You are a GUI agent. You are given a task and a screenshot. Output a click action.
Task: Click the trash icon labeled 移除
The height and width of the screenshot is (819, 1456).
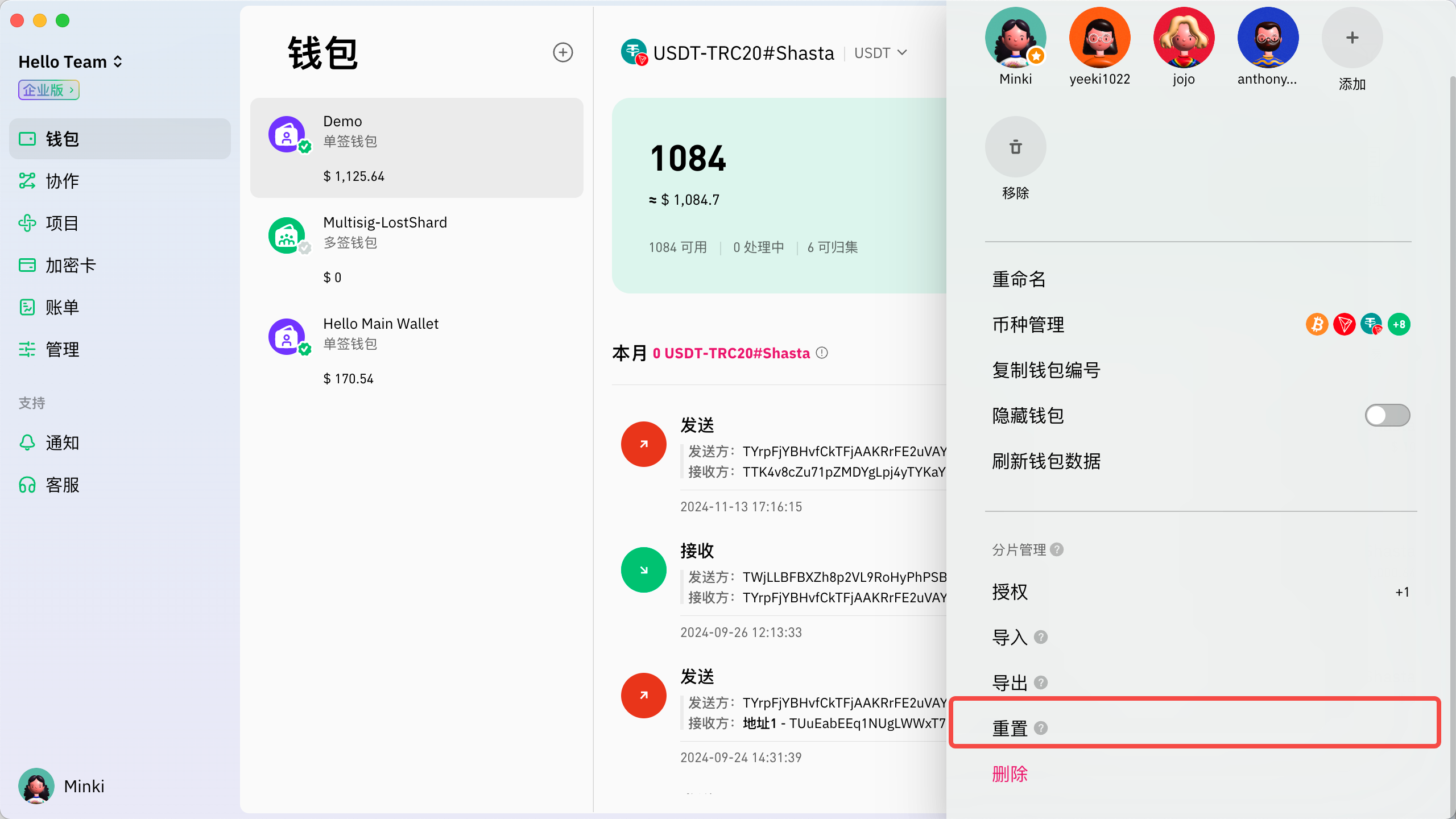pyautogui.click(x=1015, y=147)
